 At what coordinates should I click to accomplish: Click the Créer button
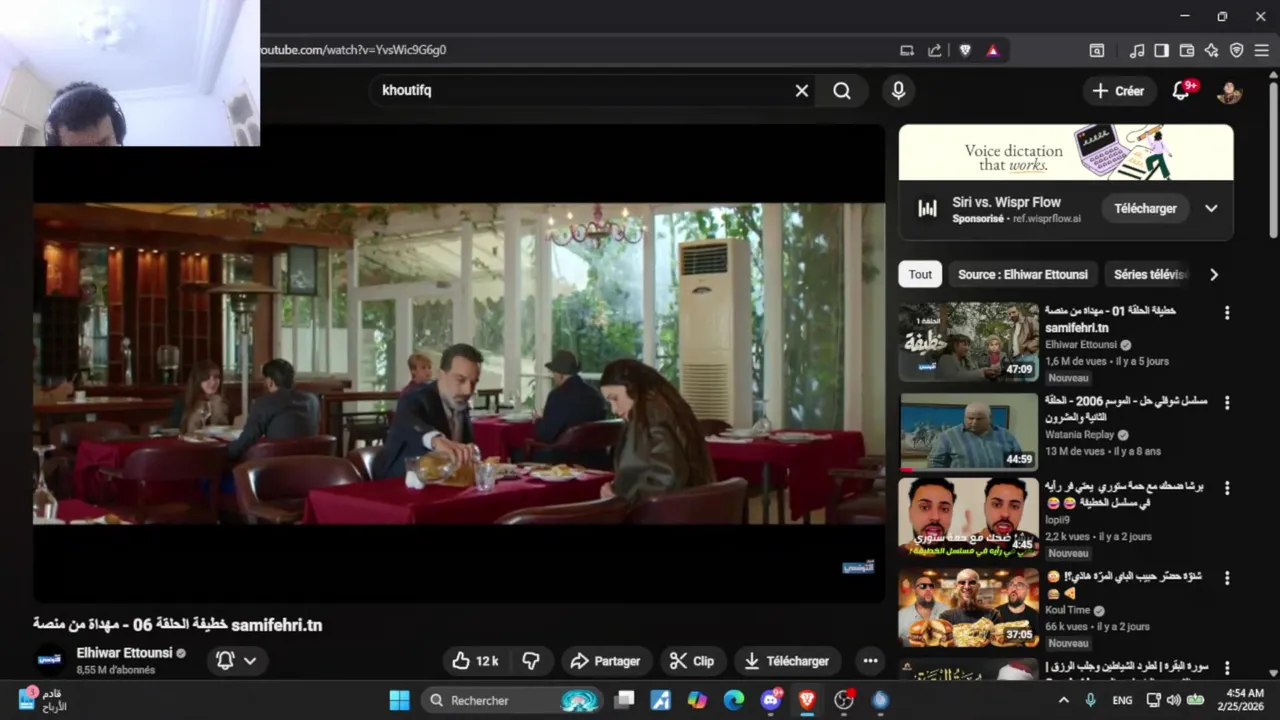tap(1118, 91)
